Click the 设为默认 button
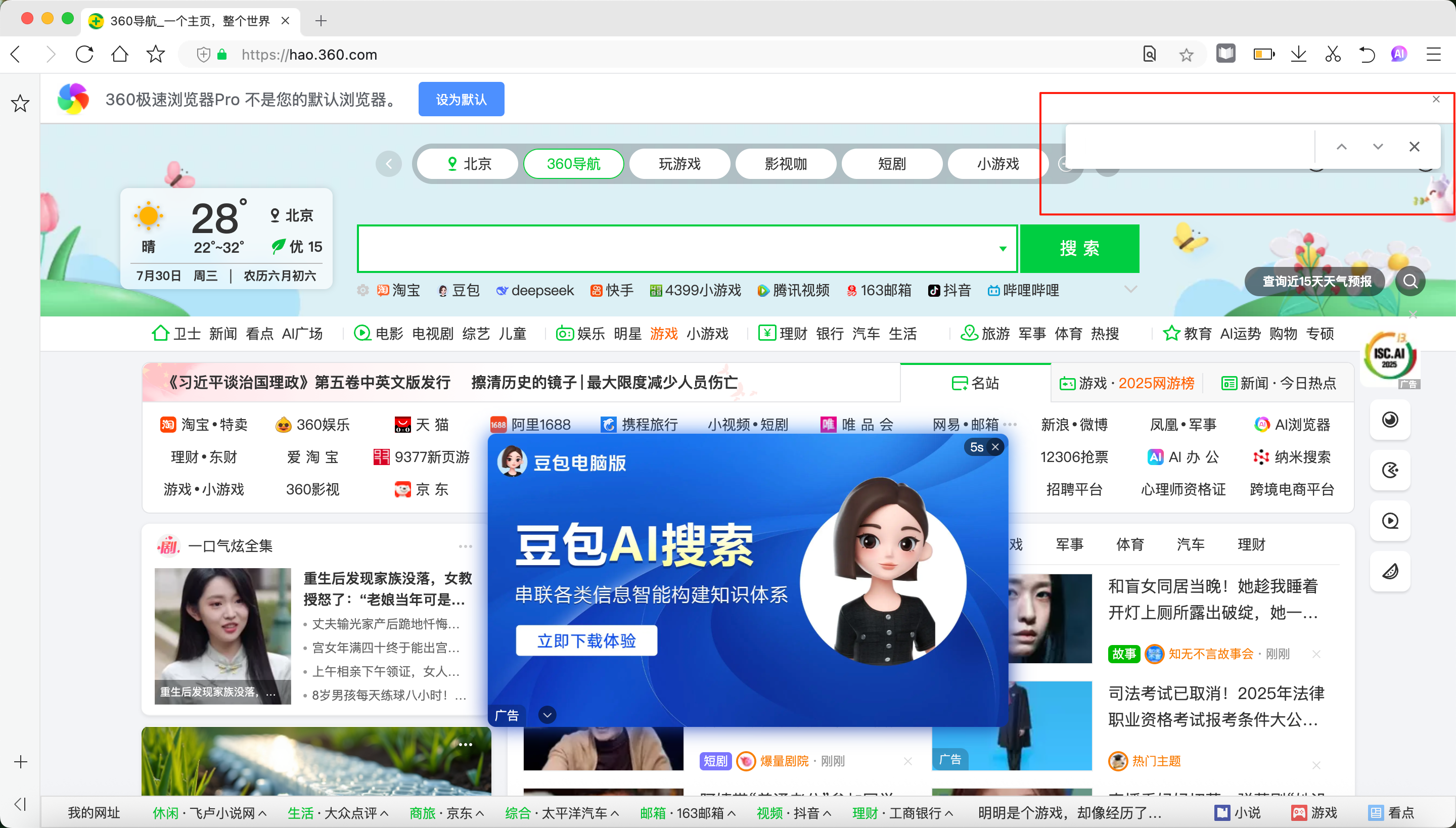This screenshot has width=1456, height=828. 461,99
